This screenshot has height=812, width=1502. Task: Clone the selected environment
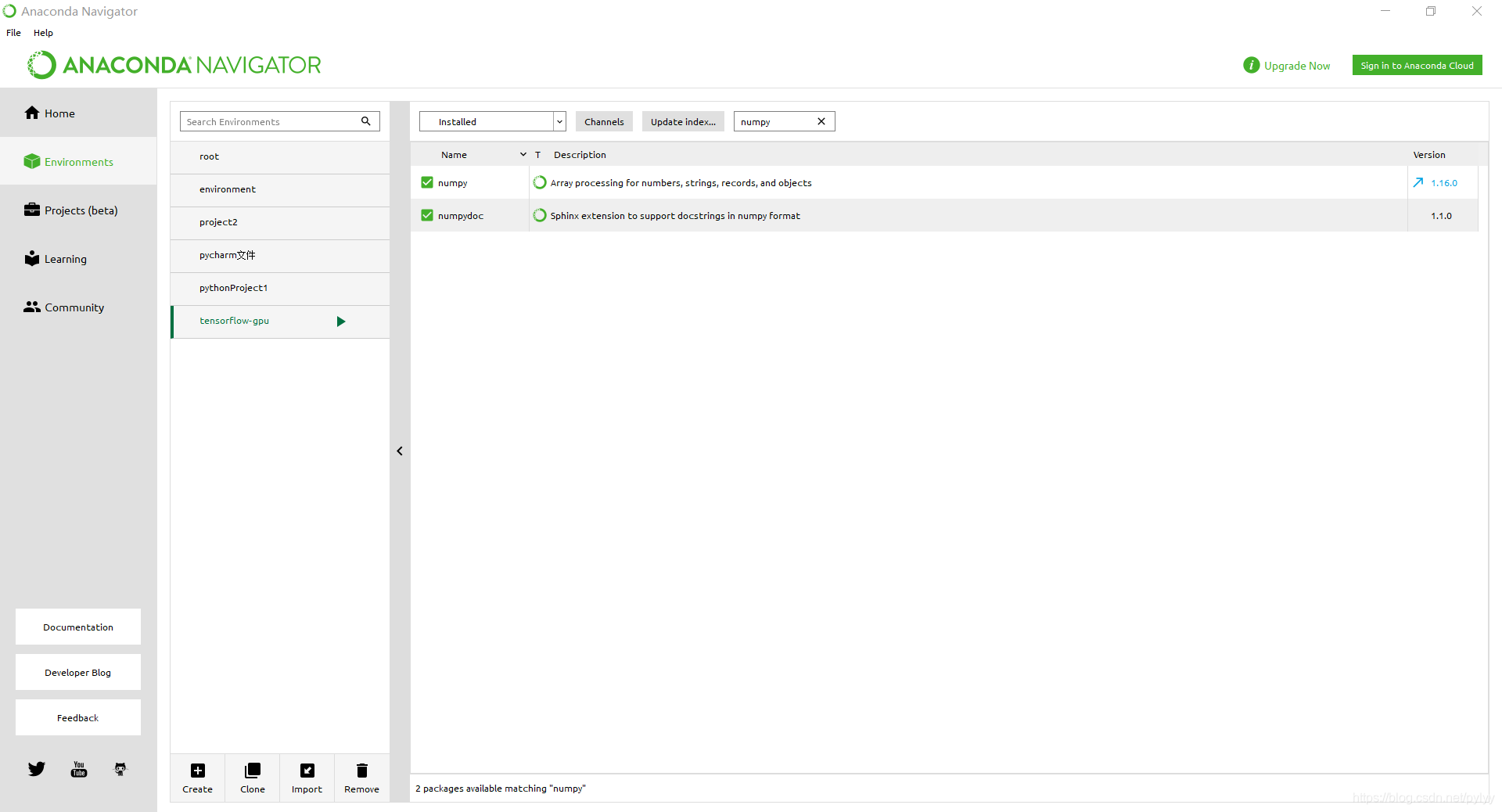point(253,778)
